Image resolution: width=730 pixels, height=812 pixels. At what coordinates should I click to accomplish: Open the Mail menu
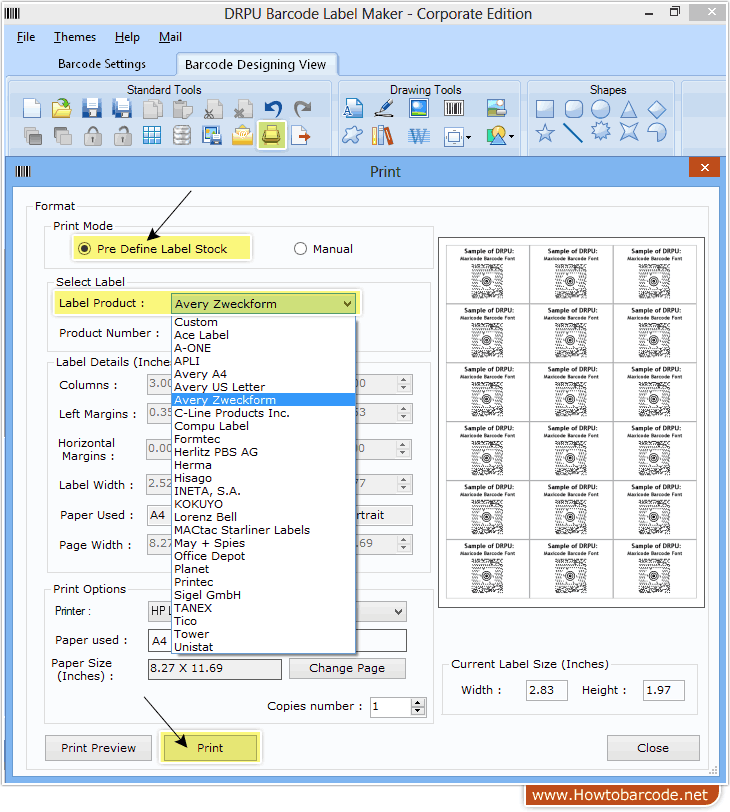tap(170, 37)
